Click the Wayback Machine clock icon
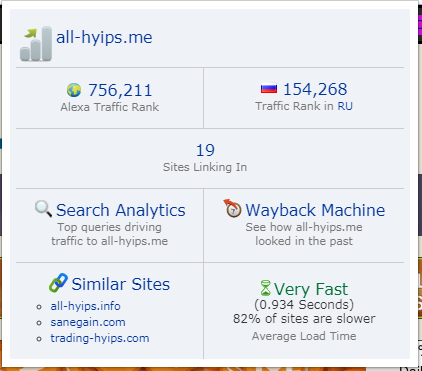 (232, 208)
